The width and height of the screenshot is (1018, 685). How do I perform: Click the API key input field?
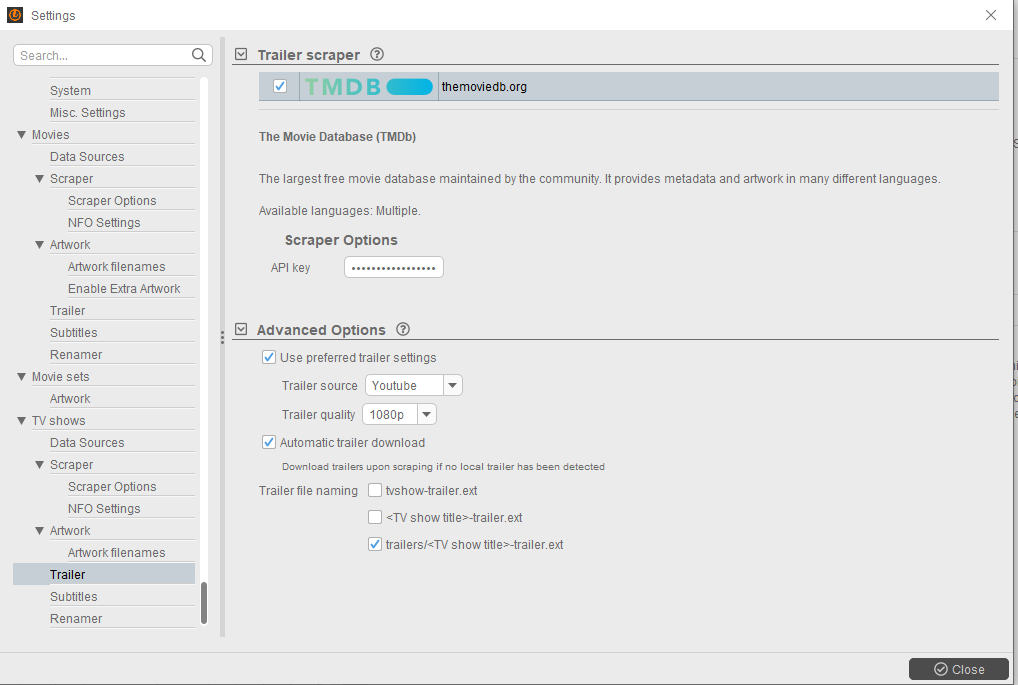(393, 268)
